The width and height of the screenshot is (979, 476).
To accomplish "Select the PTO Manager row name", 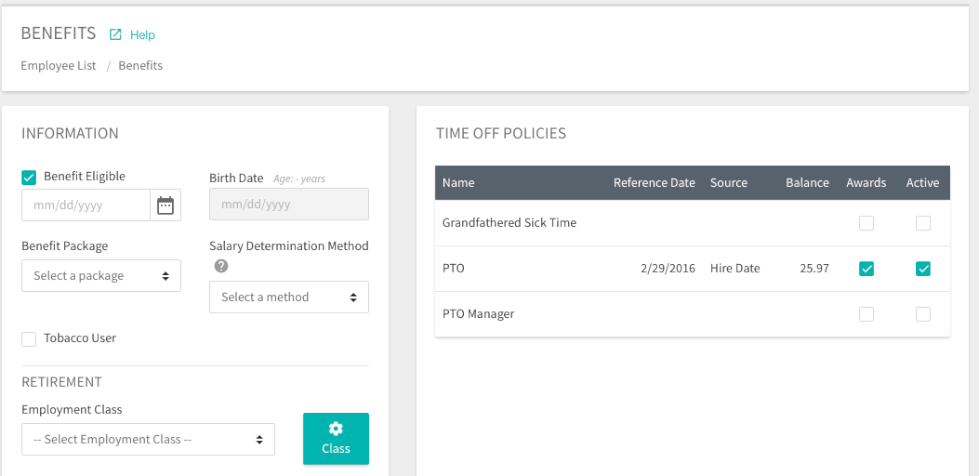I will point(478,315).
